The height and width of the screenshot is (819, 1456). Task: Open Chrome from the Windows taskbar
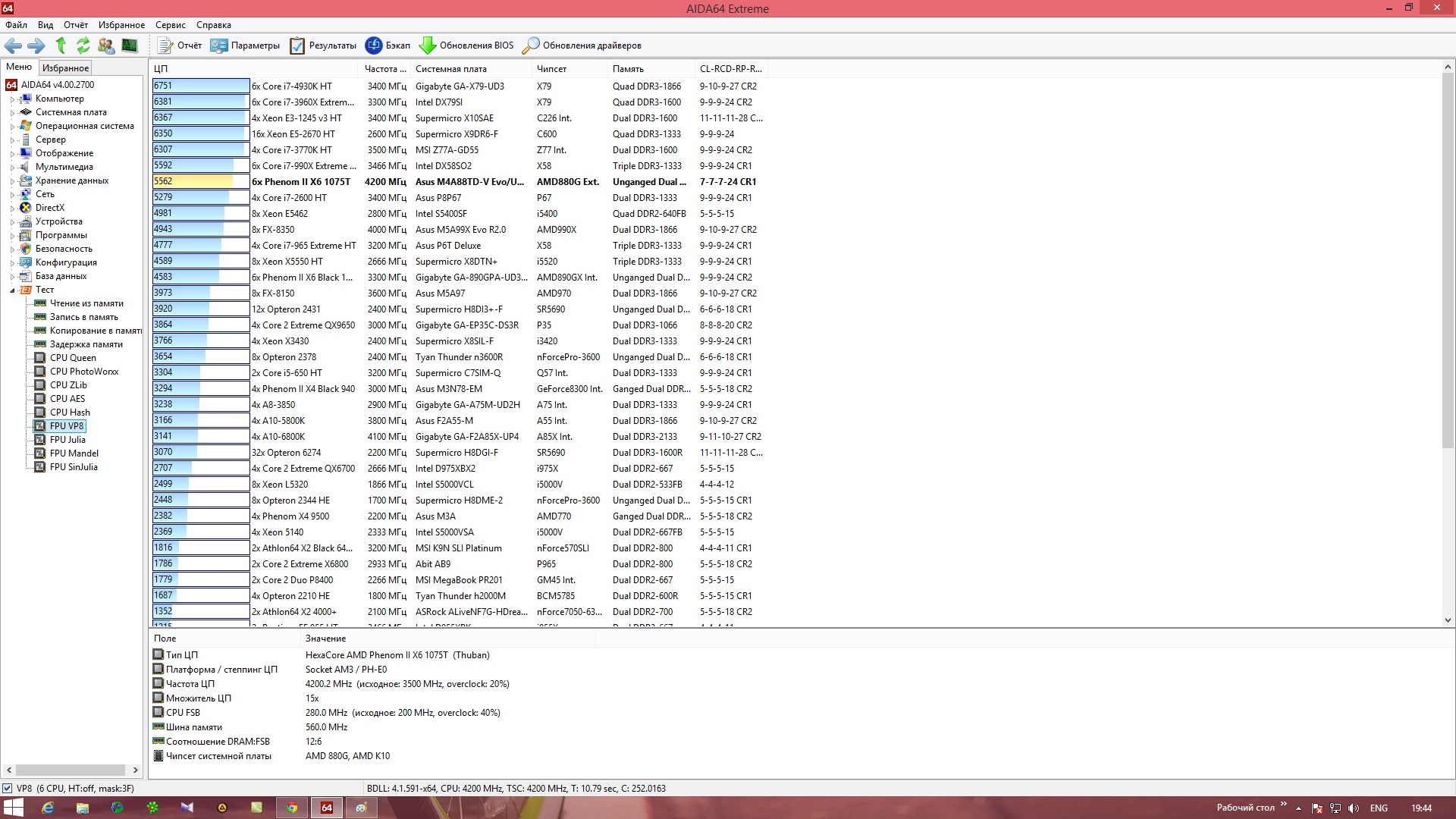tap(291, 808)
